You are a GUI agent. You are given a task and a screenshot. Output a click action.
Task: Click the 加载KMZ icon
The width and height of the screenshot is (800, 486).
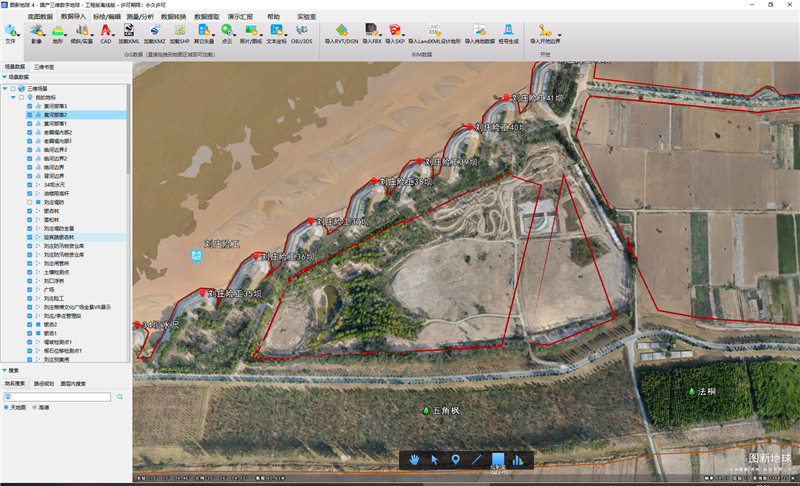(x=154, y=31)
